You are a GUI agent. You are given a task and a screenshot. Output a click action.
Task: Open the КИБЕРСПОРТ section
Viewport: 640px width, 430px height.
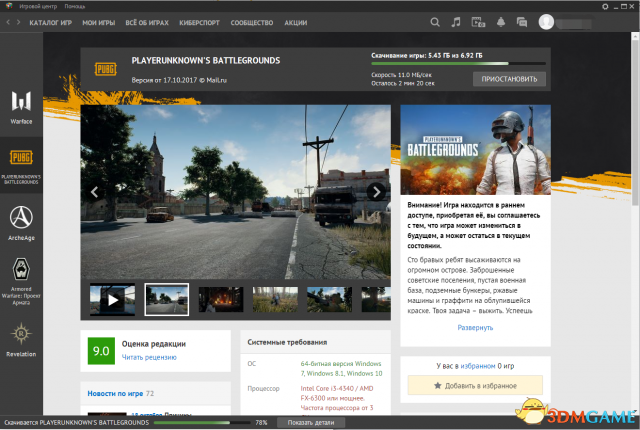tap(200, 23)
